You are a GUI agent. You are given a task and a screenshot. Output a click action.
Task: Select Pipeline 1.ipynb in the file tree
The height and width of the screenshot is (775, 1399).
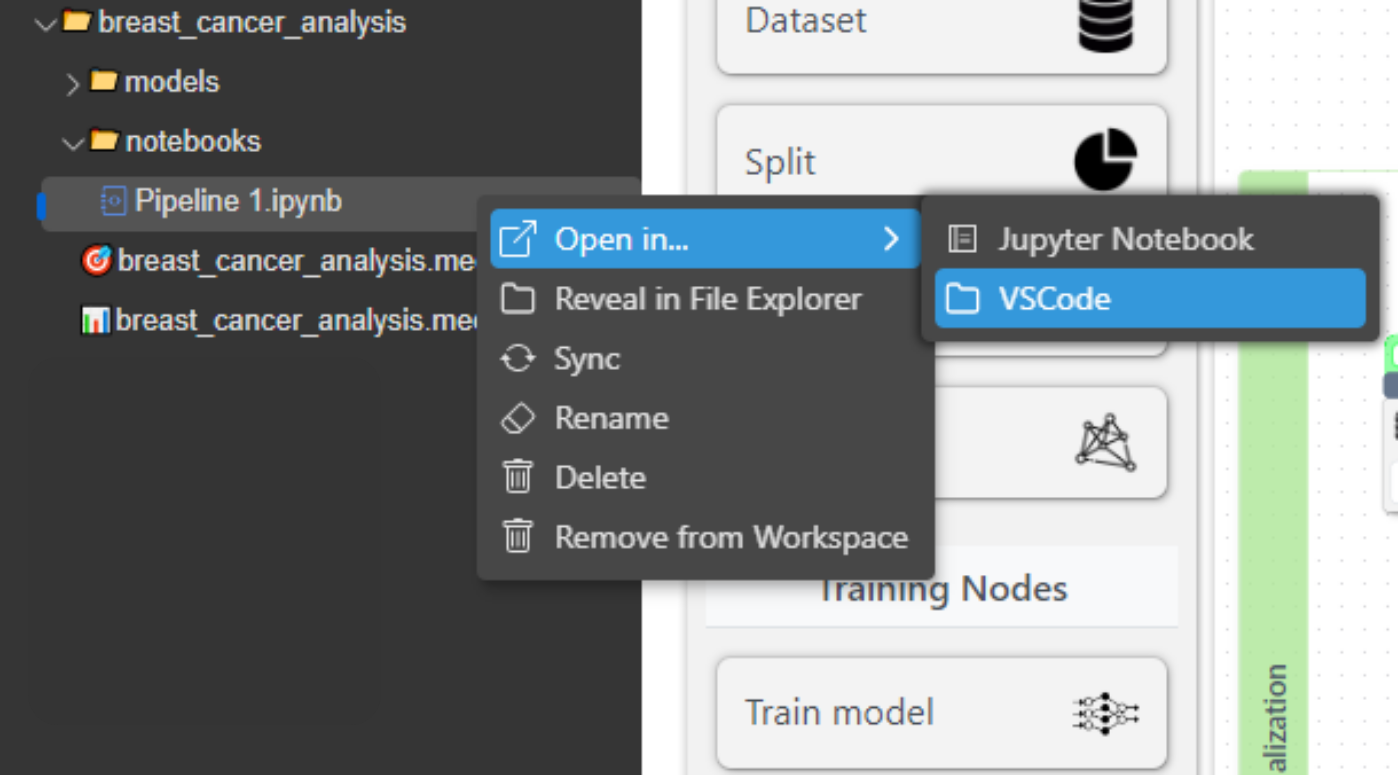click(238, 202)
